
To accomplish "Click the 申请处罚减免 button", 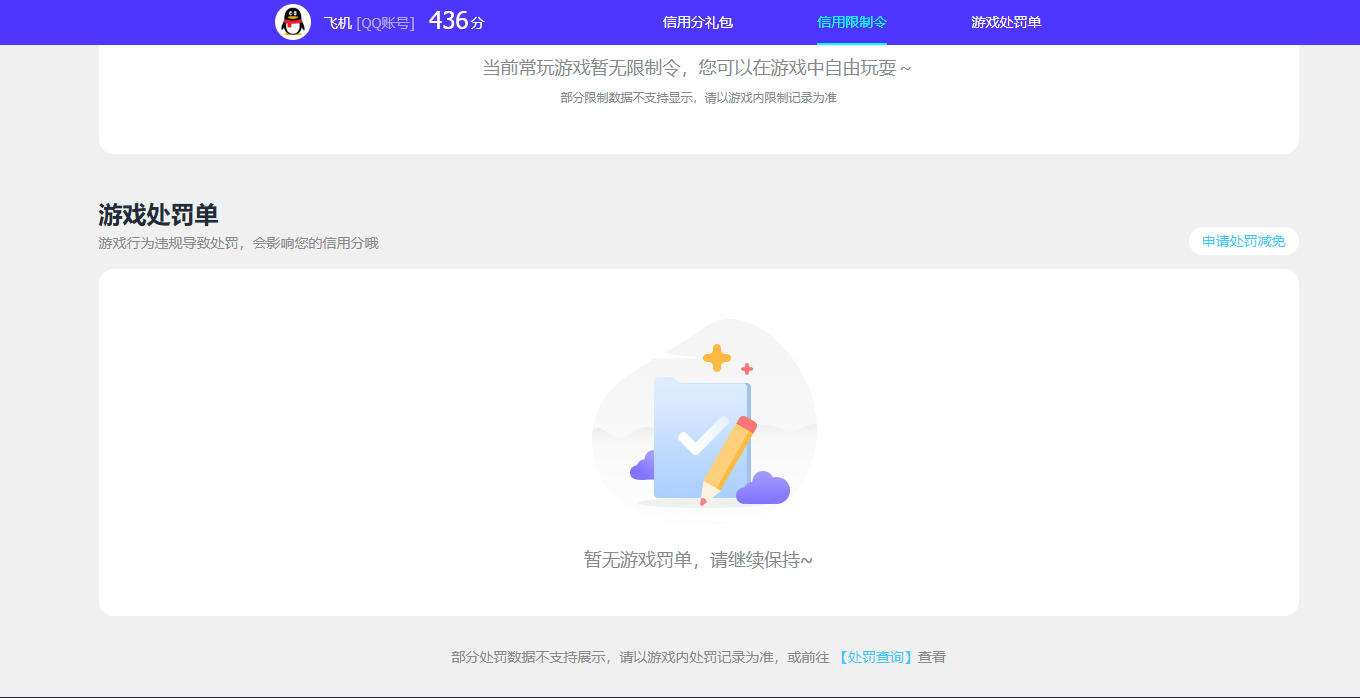I will (x=1244, y=241).
